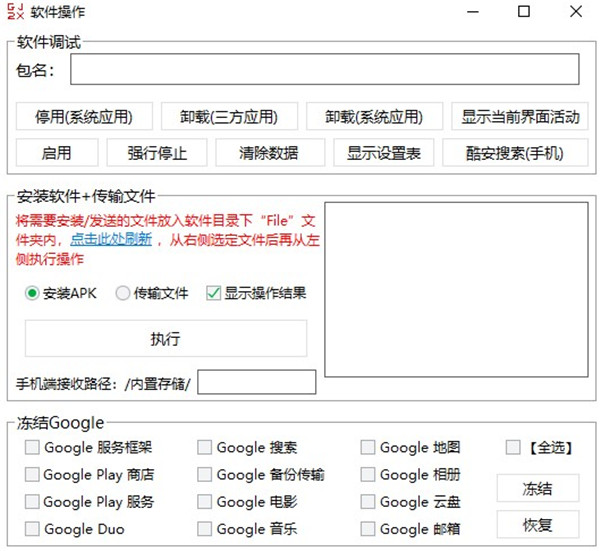
Task: Select the 安装APK radio button
Action: [x=33, y=294]
